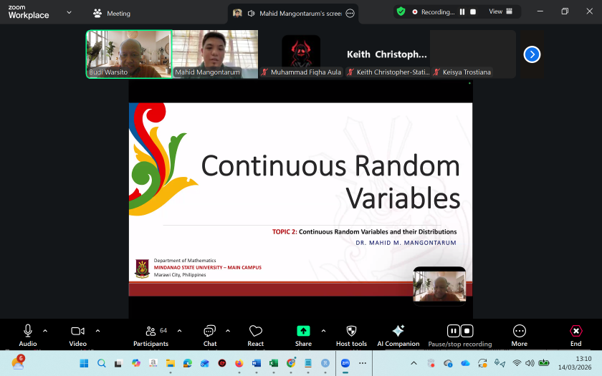Show taskbar overflow apps ellipsis
Image resolution: width=602 pixels, height=376 pixels.
(x=362, y=363)
